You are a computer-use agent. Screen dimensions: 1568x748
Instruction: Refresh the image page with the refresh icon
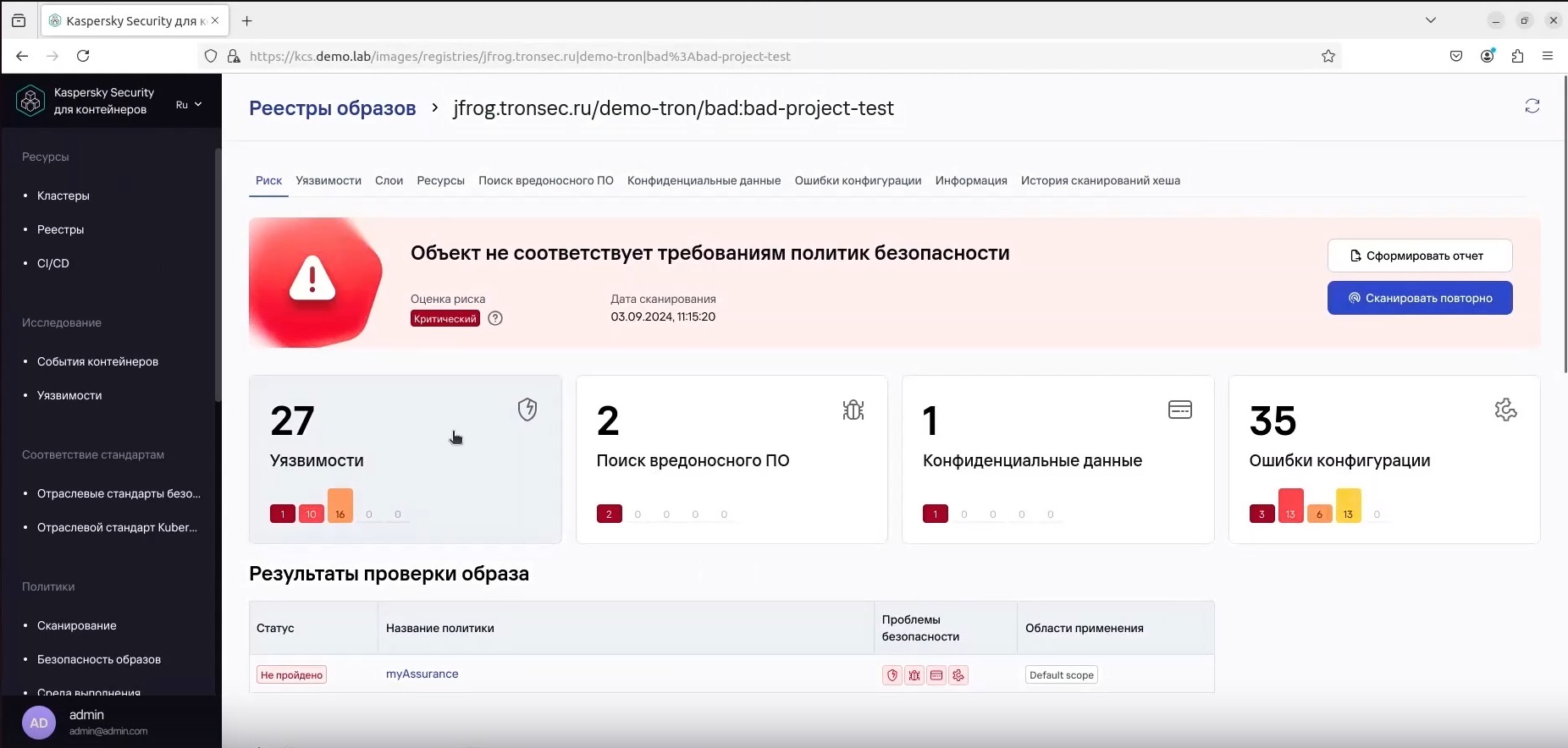pyautogui.click(x=1532, y=106)
